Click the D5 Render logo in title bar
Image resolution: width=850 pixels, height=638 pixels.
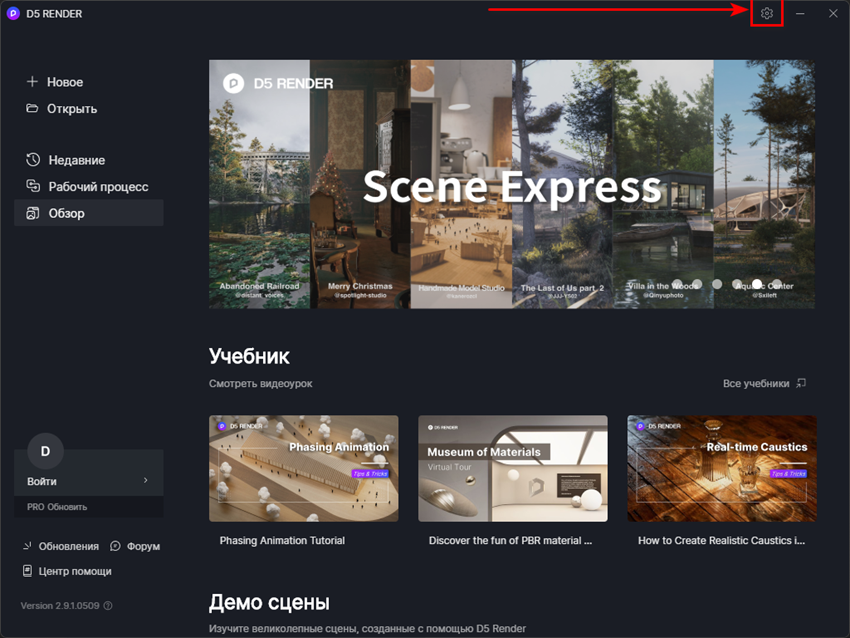pos(13,14)
